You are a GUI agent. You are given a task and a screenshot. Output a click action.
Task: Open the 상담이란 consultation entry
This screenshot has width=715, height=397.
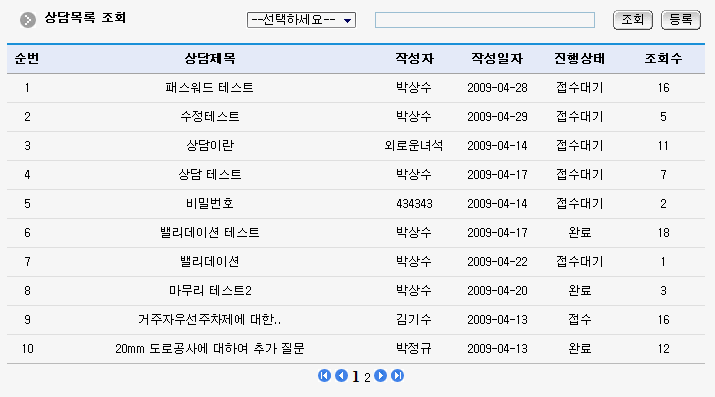[x=209, y=145]
